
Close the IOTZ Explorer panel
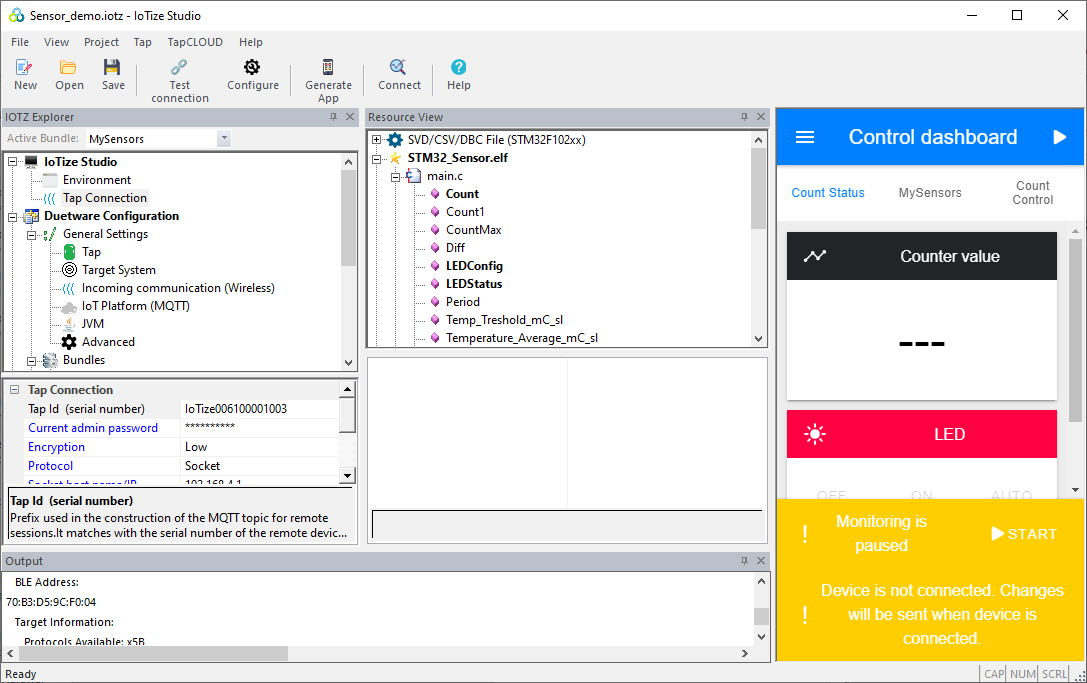350,117
